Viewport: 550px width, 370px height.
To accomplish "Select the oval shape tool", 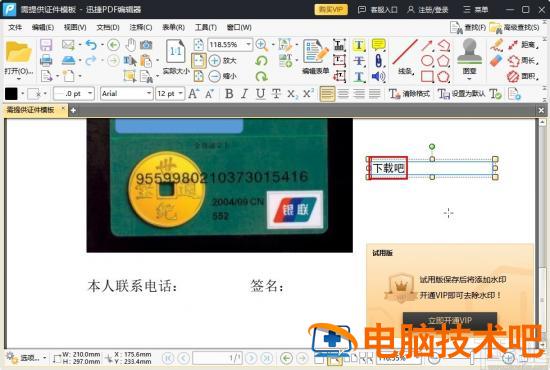I will pyautogui.click(x=427, y=61).
